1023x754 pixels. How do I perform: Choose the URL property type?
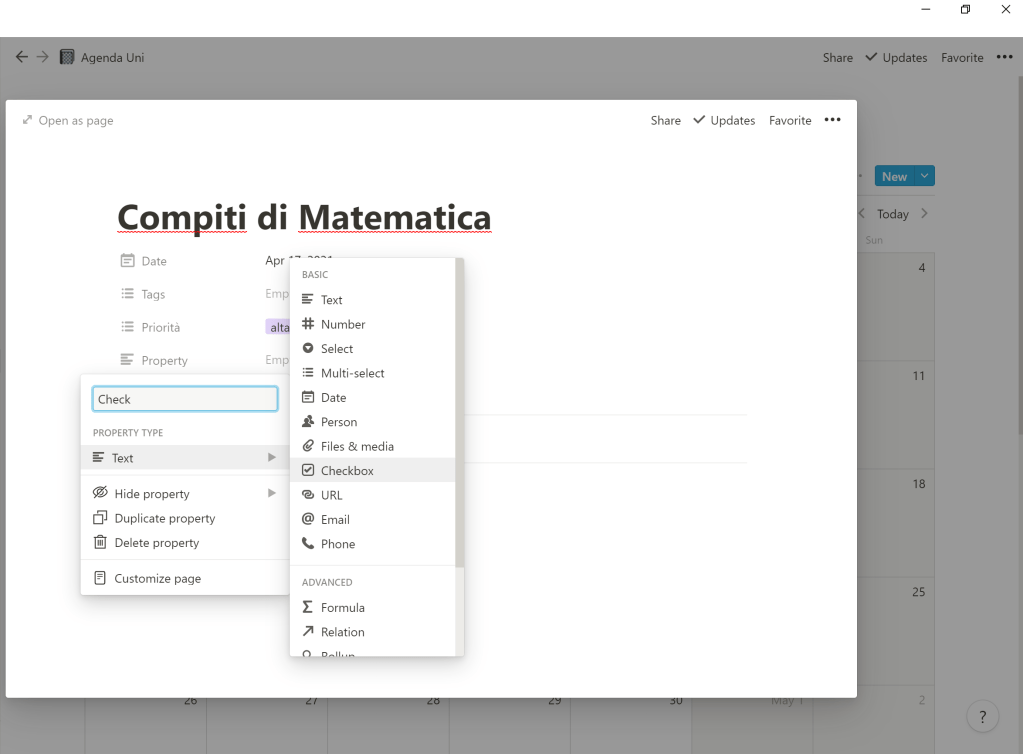click(331, 495)
